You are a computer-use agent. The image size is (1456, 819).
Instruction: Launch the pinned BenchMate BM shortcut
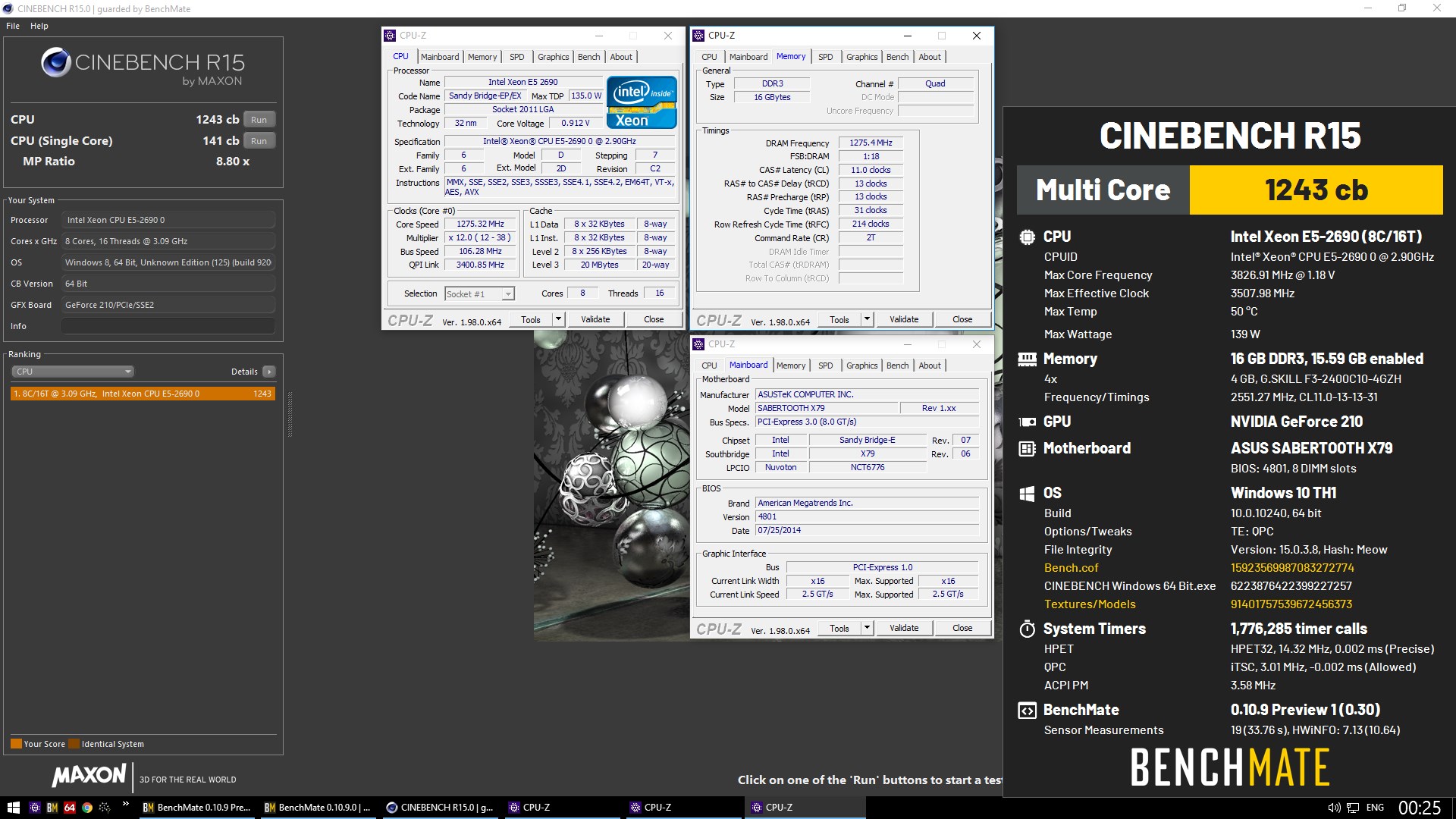click(x=52, y=808)
